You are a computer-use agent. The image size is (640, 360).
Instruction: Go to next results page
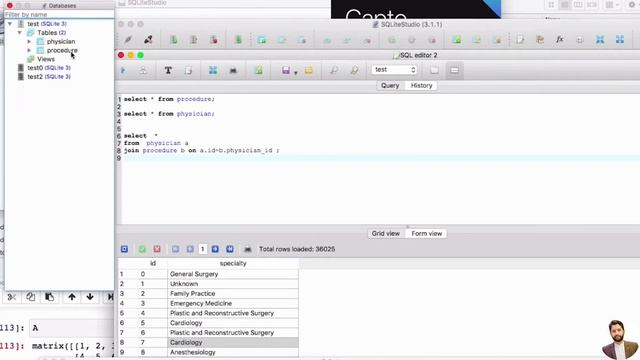[x=215, y=249]
